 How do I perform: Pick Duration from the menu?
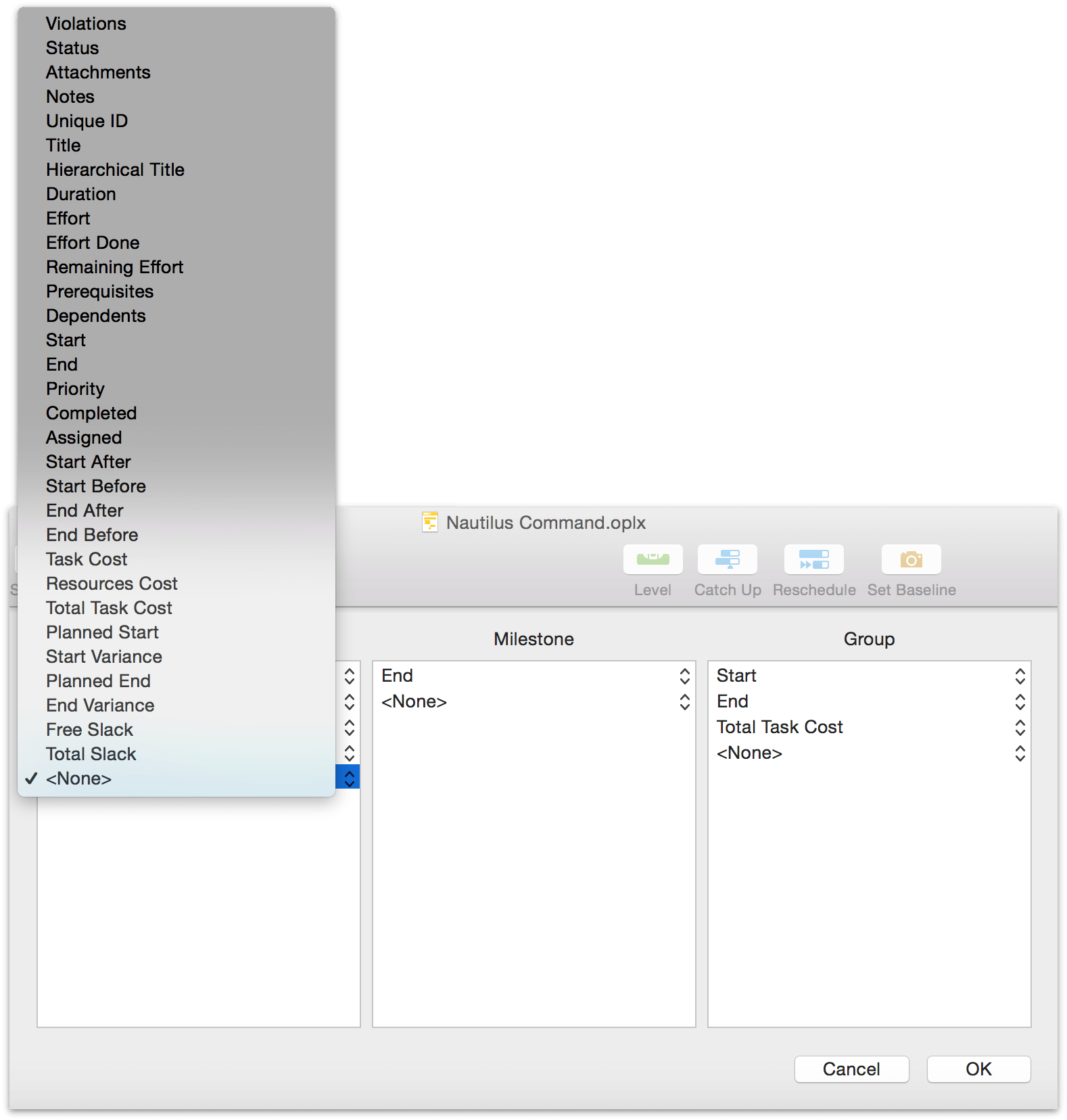(x=176, y=194)
